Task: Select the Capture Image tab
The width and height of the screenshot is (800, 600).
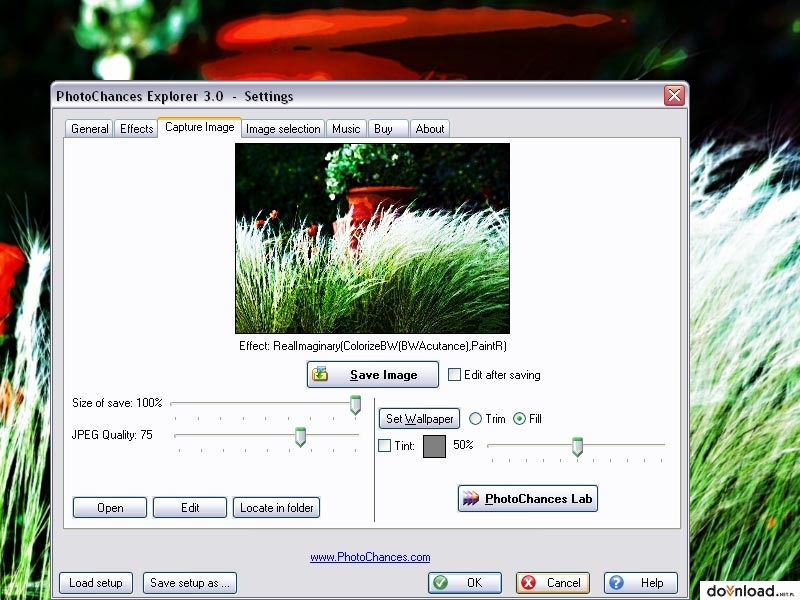Action: pyautogui.click(x=199, y=127)
